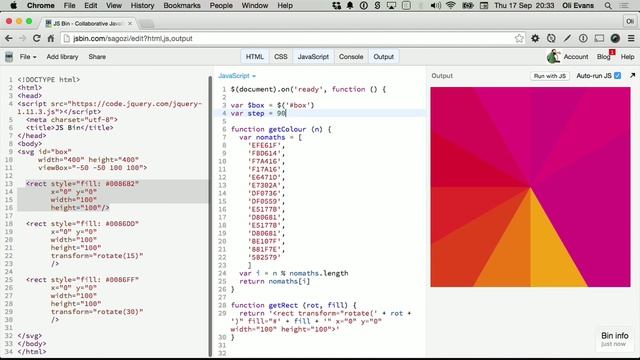The width and height of the screenshot is (640, 360).
Task: Open the Edit menu
Action: pyautogui.click(x=91, y=6)
